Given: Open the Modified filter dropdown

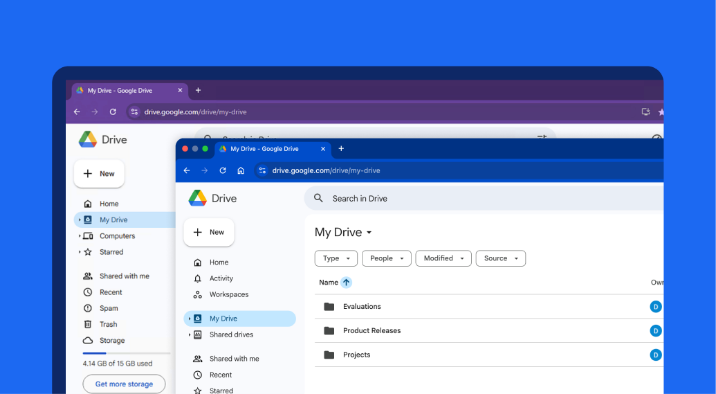Looking at the screenshot, I should (x=443, y=258).
